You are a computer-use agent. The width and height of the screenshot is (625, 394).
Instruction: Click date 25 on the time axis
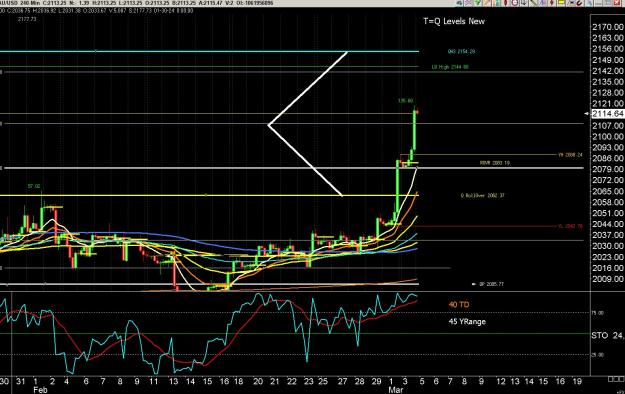click(x=323, y=381)
